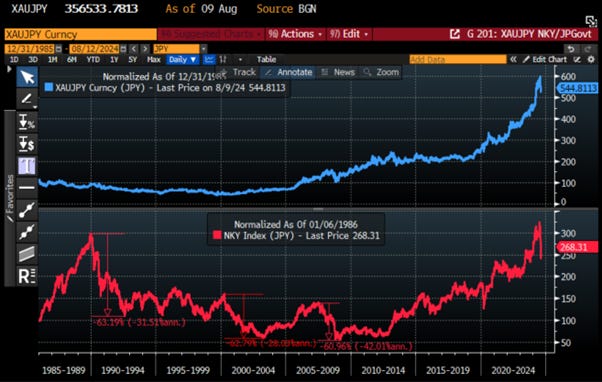Click the G 201: XAUJPY NKY/JPGovt title
Screen dimensions: 602x382
(529, 34)
